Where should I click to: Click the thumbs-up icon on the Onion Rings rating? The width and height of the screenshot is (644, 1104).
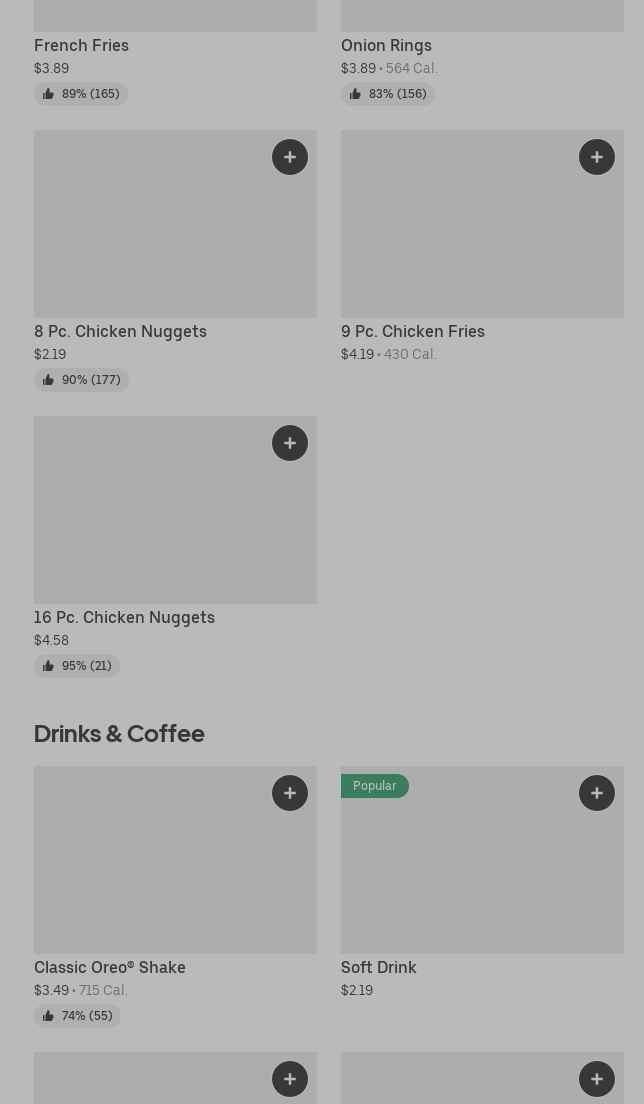(355, 94)
